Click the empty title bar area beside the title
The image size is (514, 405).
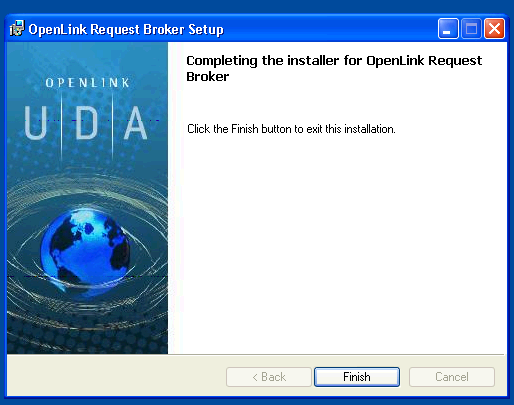pos(330,29)
